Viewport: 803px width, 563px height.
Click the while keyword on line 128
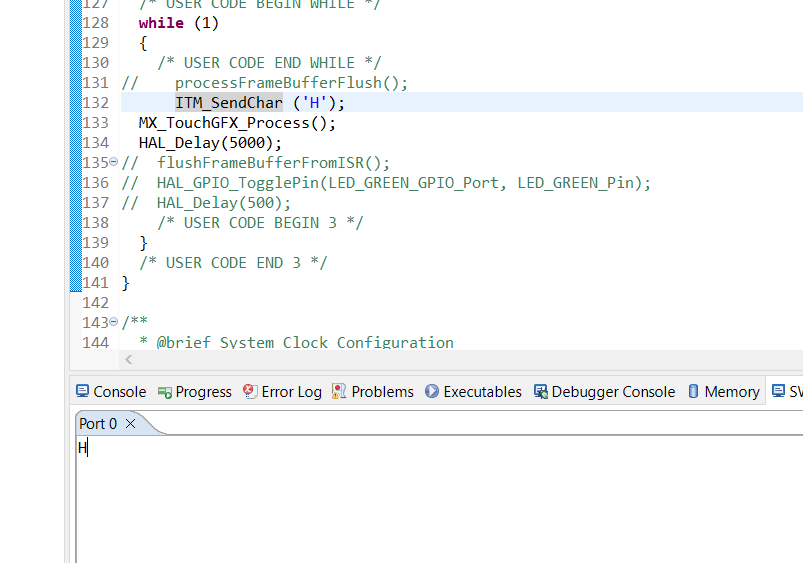[x=161, y=23]
